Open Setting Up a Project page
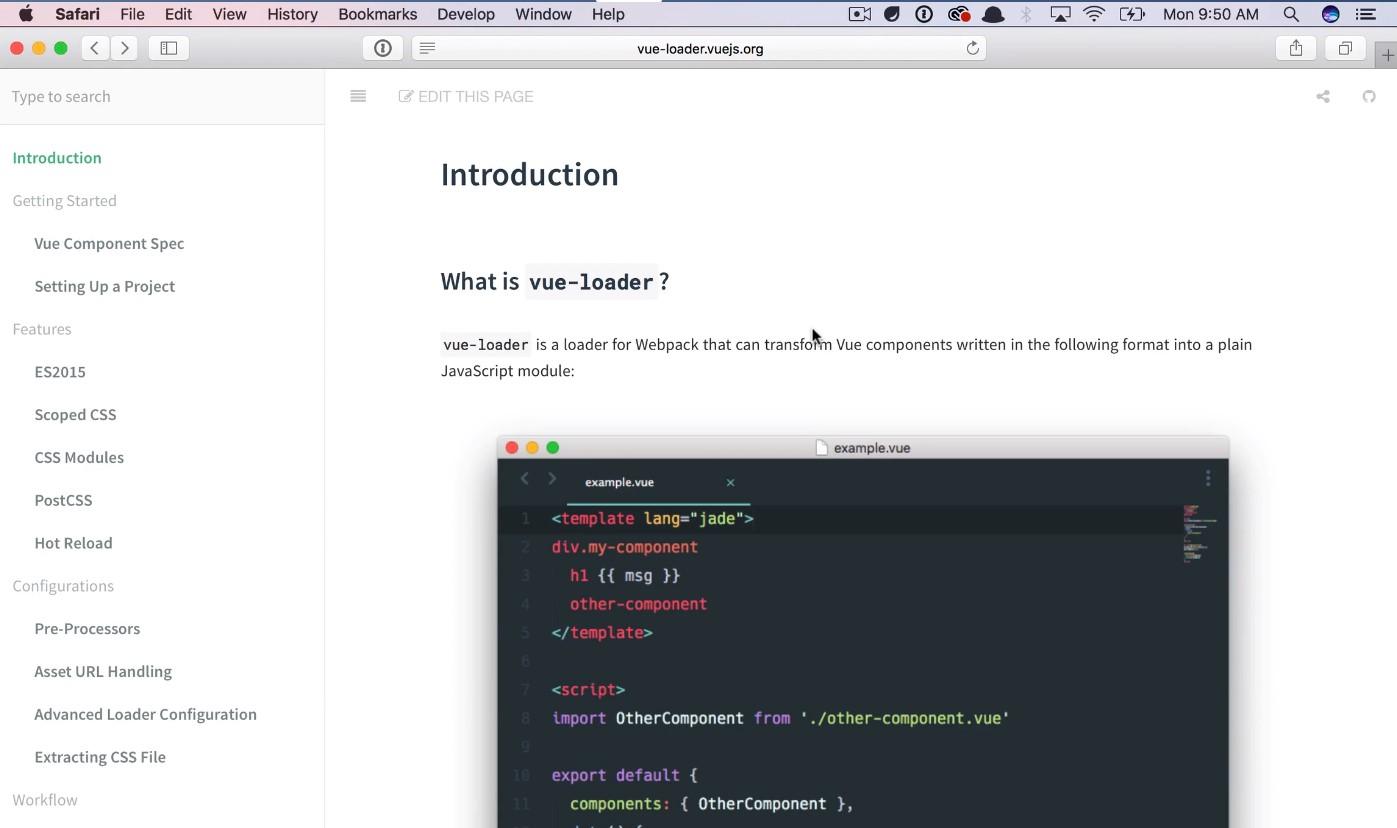 [104, 287]
